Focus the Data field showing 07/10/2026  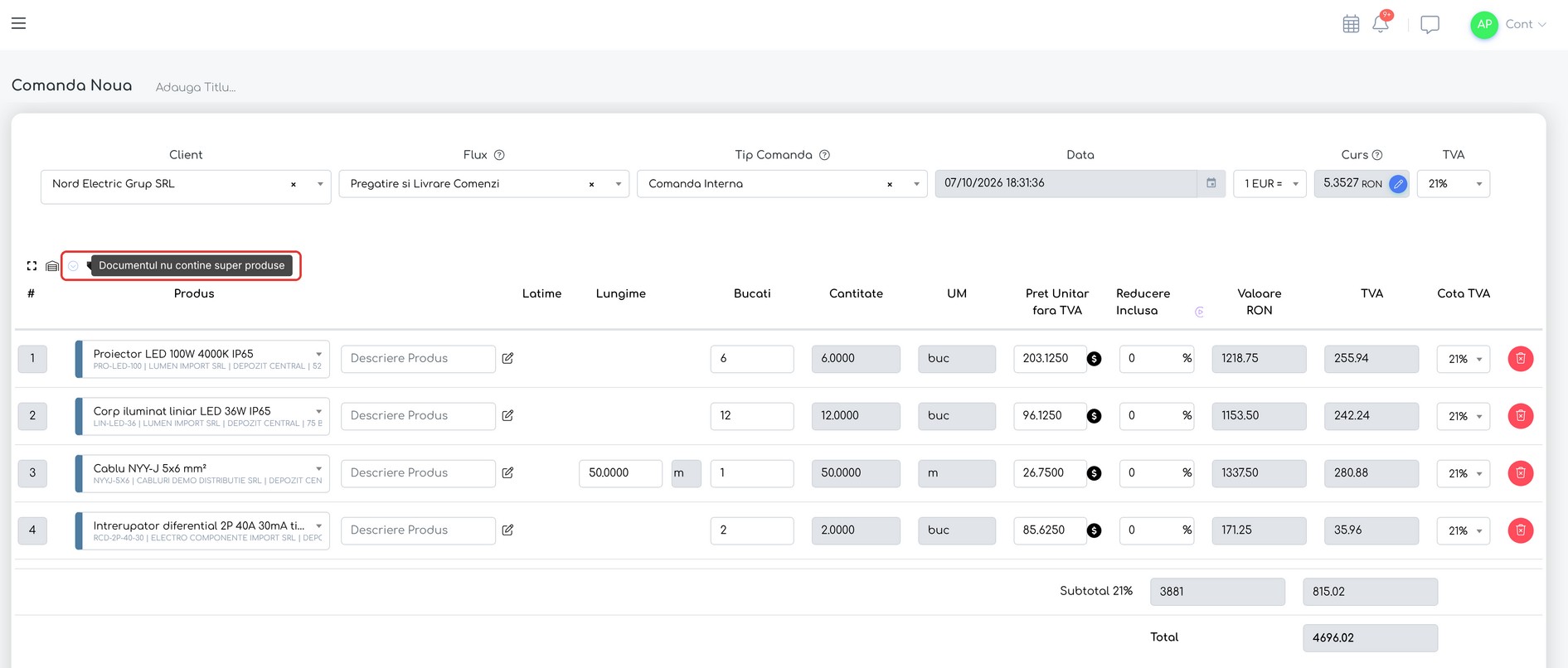pyautogui.click(x=1066, y=183)
